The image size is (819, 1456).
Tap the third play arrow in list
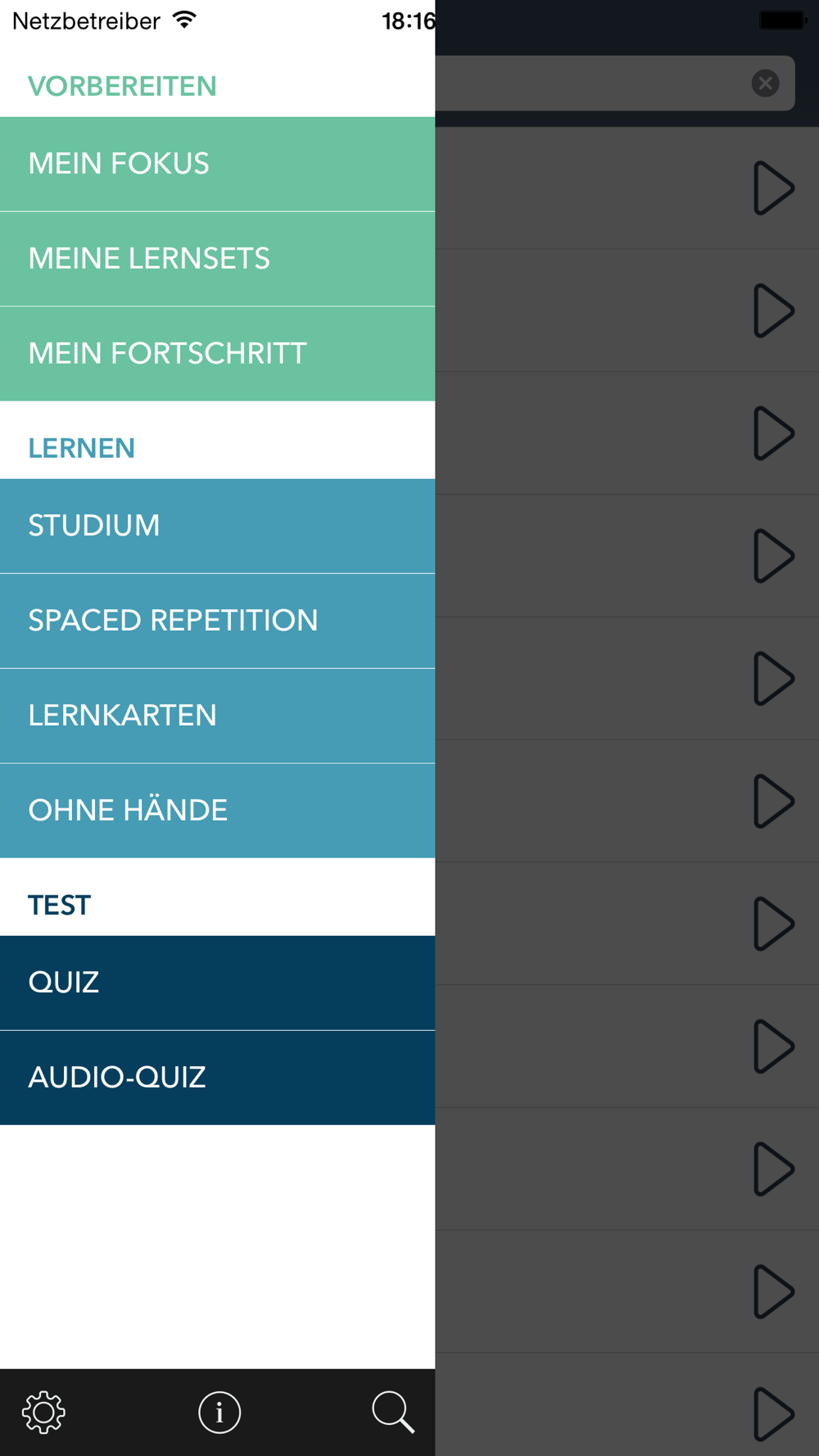click(x=773, y=432)
